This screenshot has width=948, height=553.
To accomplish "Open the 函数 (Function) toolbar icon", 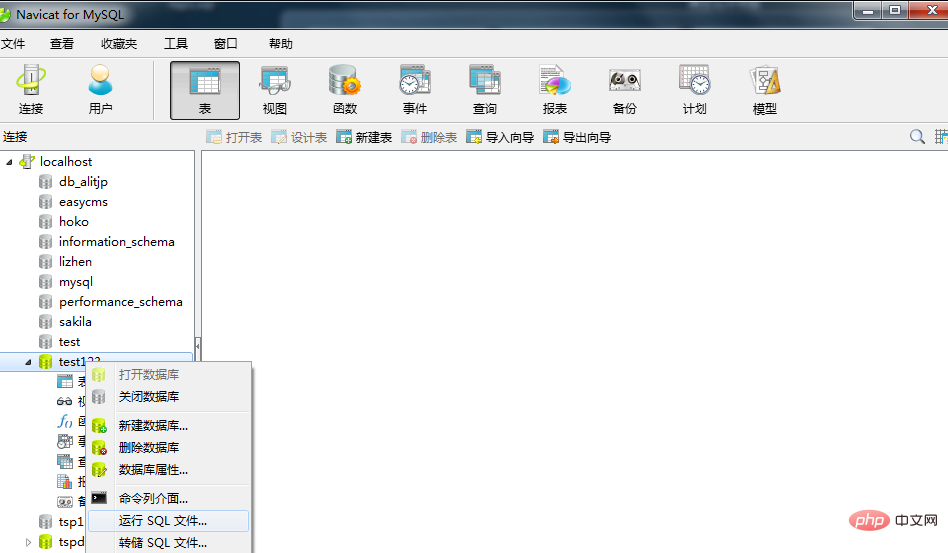I will [x=345, y=90].
